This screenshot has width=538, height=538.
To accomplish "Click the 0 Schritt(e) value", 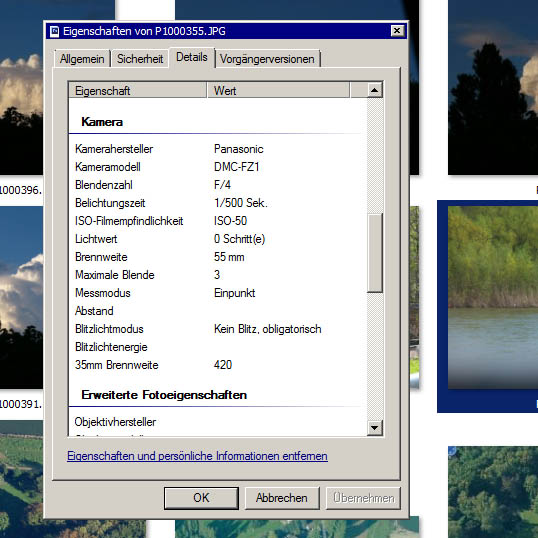I will tap(239, 239).
